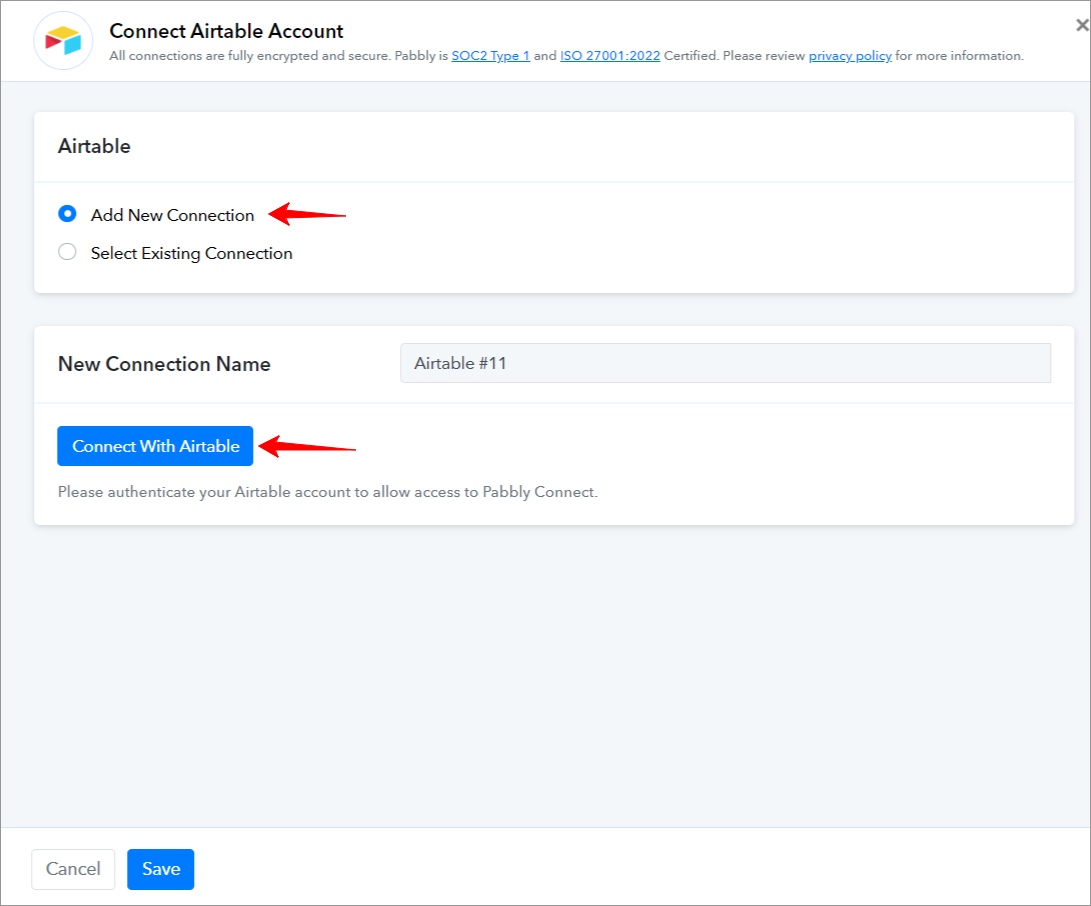The height and width of the screenshot is (906, 1091).
Task: Choose Select Existing Connection radio option
Action: (x=67, y=252)
